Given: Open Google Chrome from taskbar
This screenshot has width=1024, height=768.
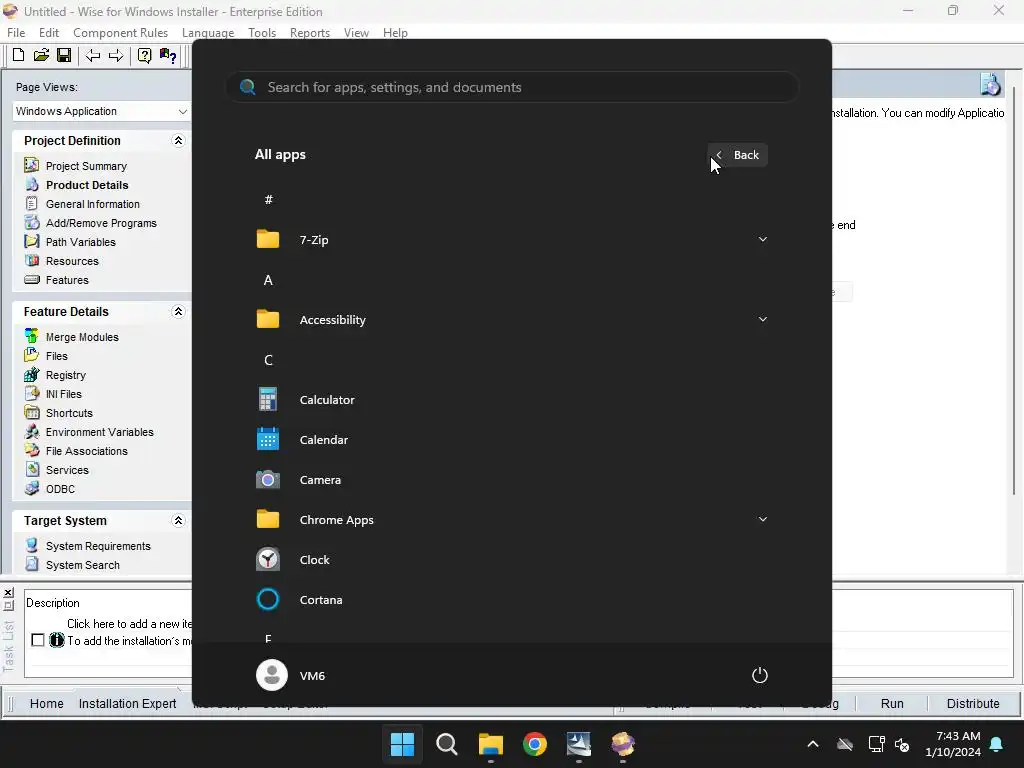Looking at the screenshot, I should point(535,744).
